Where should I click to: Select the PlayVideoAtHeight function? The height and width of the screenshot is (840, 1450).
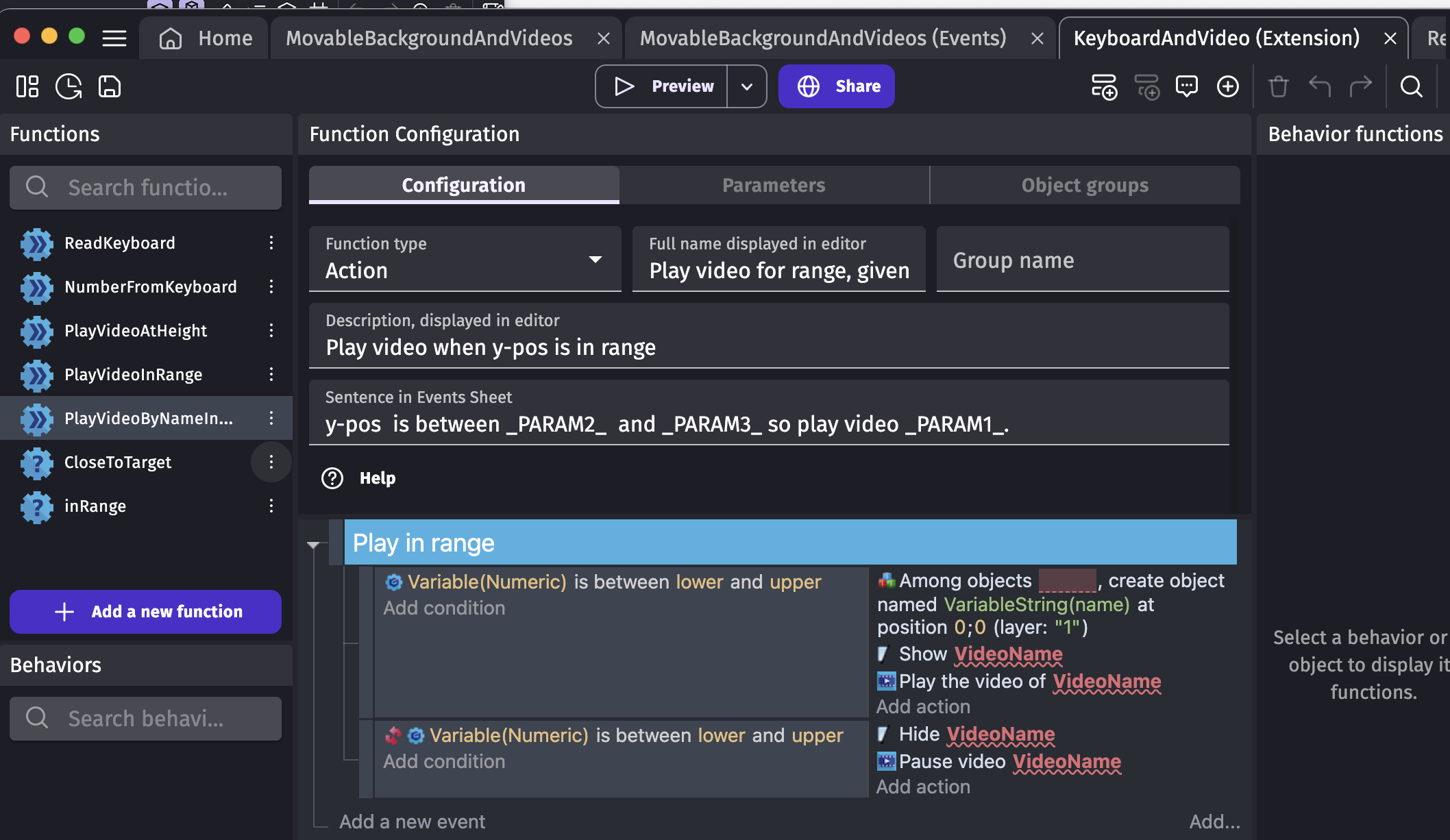coord(136,330)
